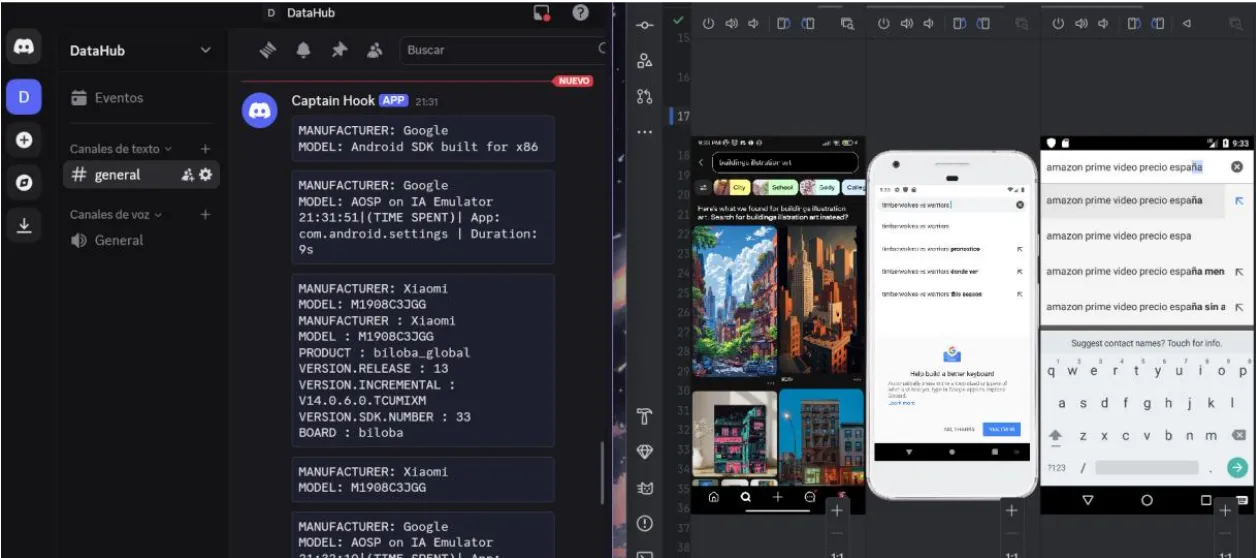Power button on second emulator toolbar

882,23
